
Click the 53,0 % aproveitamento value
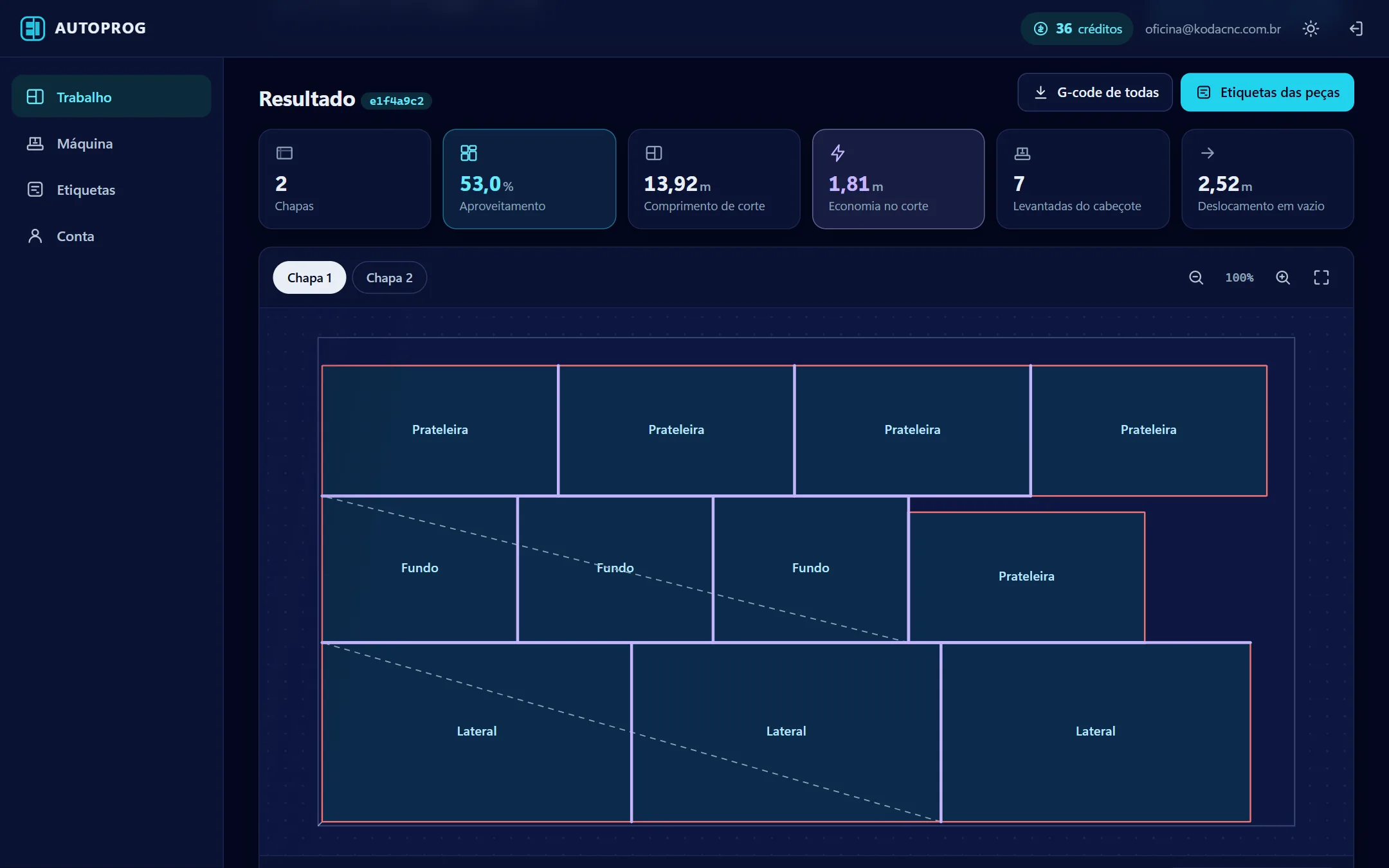click(x=486, y=185)
